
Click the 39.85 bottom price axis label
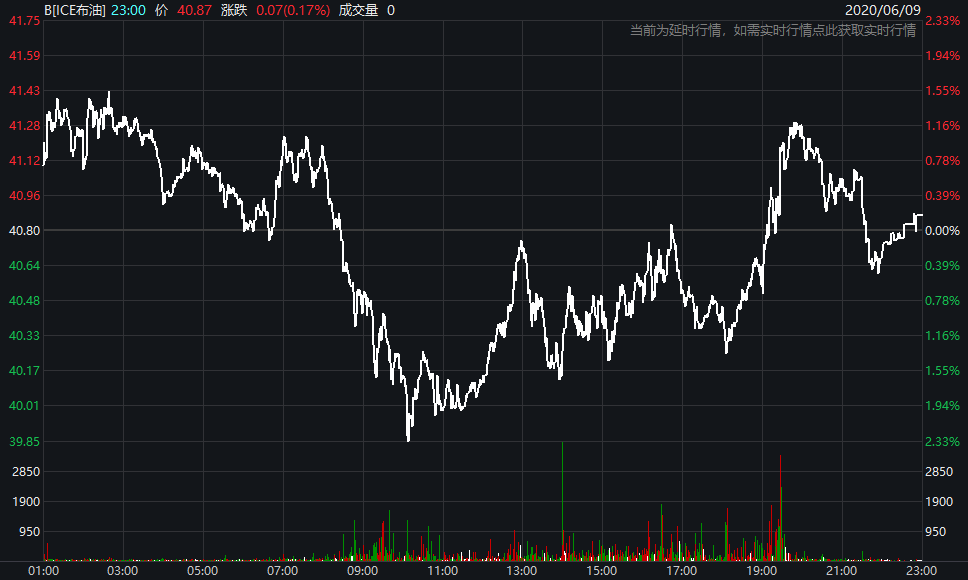point(22,441)
